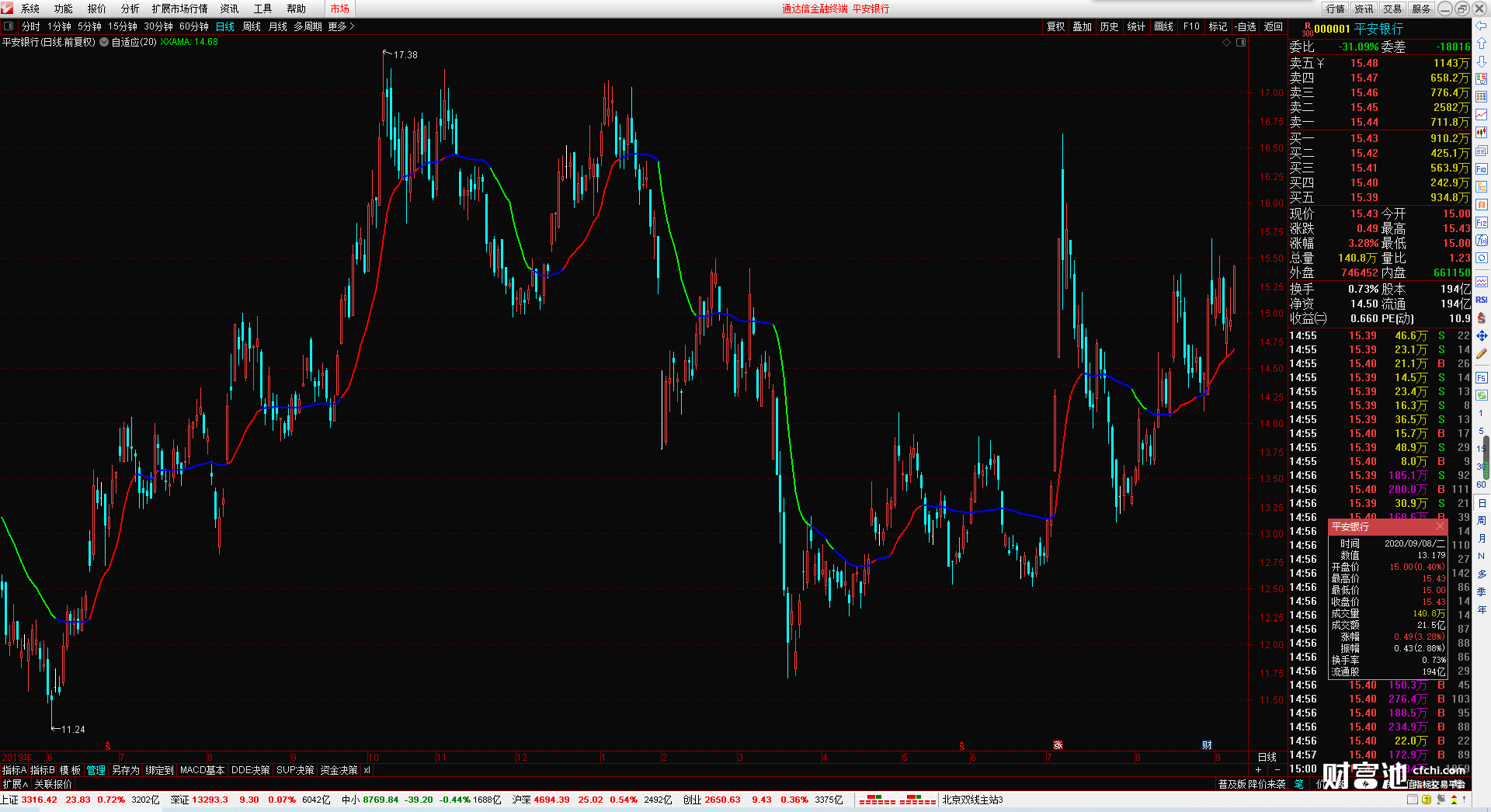The width and height of the screenshot is (1491, 812).
Task: Open the 扩展市场行情 menu
Action: point(179,9)
